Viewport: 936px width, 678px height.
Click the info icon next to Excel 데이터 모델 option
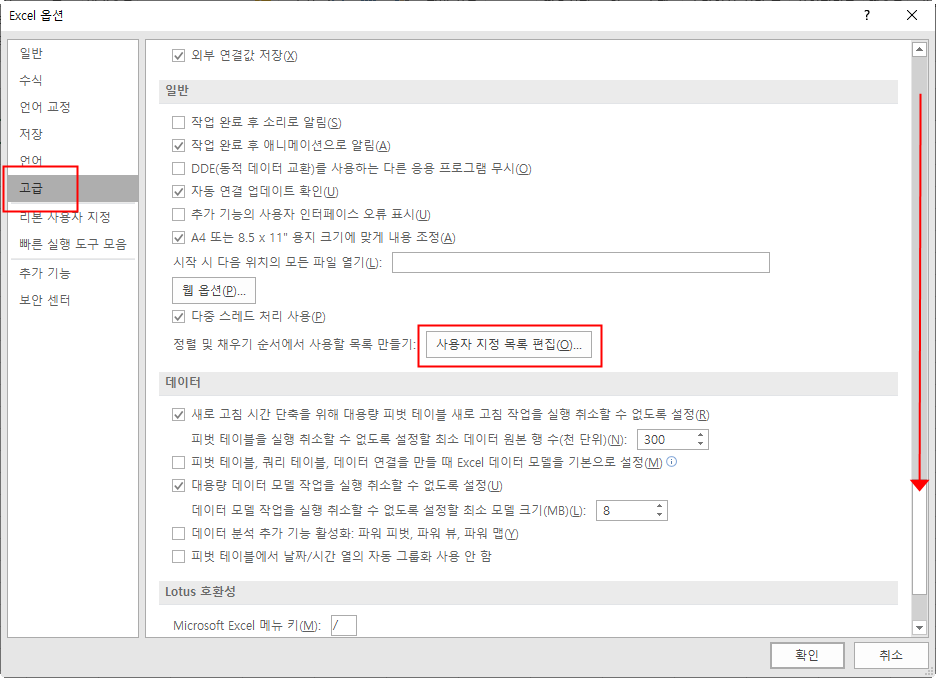(x=672, y=461)
